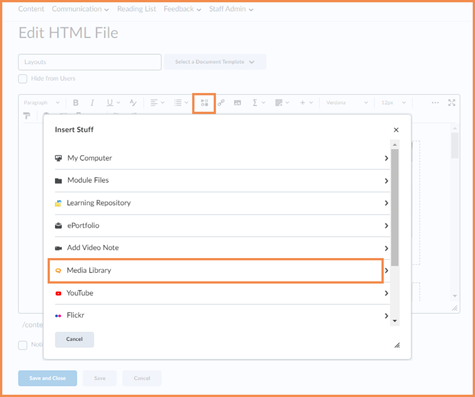Image resolution: width=475 pixels, height=397 pixels.
Task: Click the Underline formatting icon
Action: click(110, 103)
